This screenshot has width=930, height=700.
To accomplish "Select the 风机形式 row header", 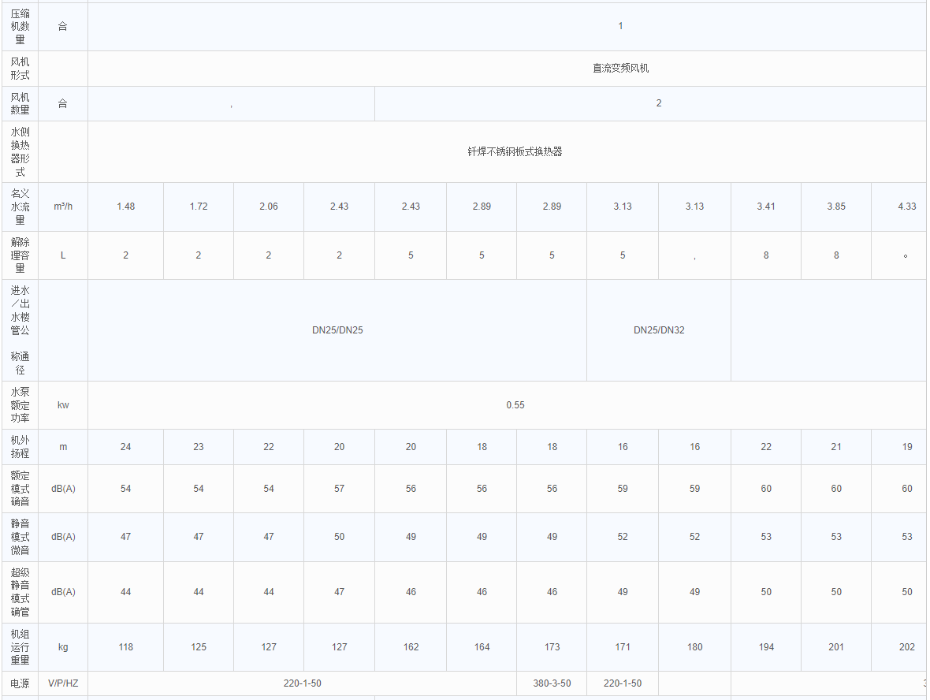I will pyautogui.click(x=20, y=69).
